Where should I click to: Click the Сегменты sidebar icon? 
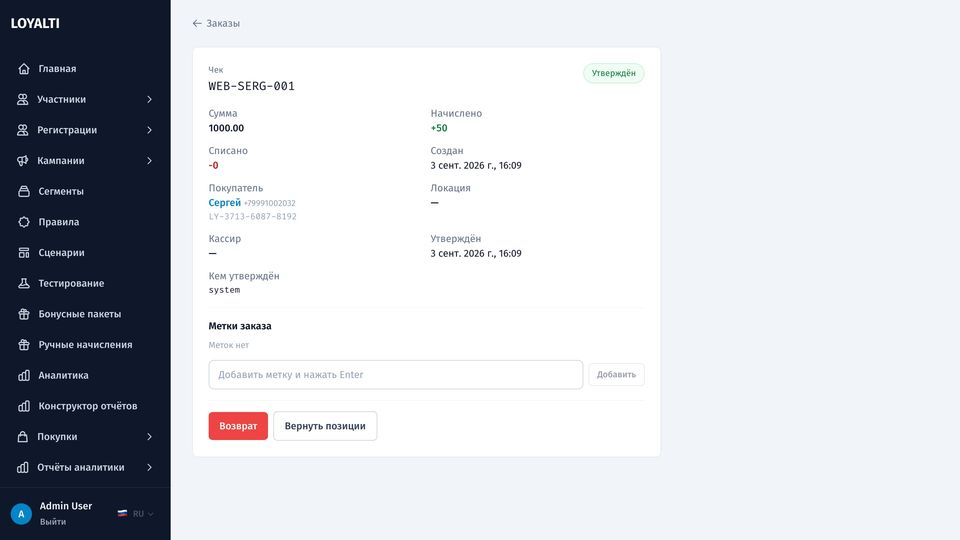(x=24, y=191)
